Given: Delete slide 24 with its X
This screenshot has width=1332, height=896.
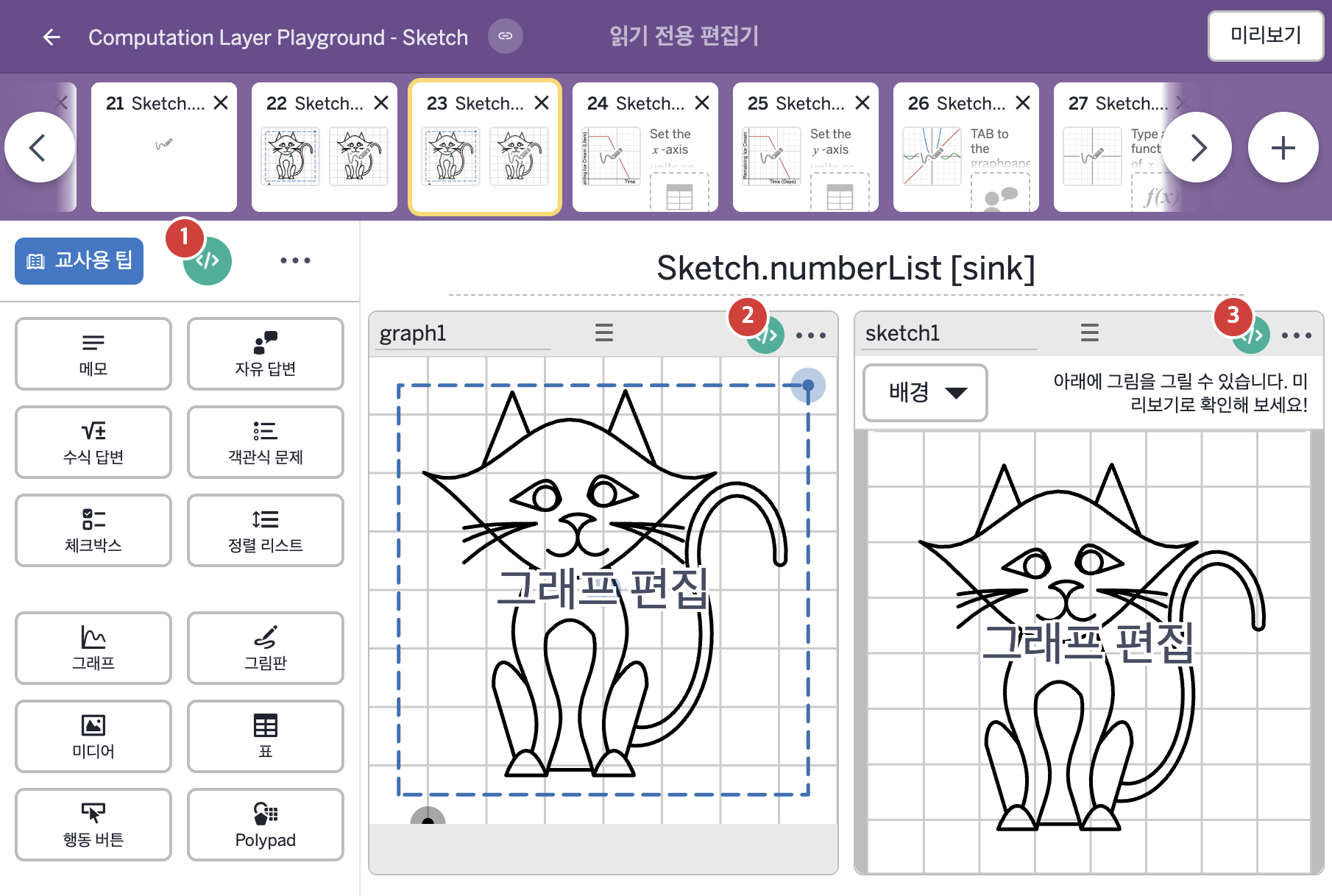Looking at the screenshot, I should click(702, 103).
